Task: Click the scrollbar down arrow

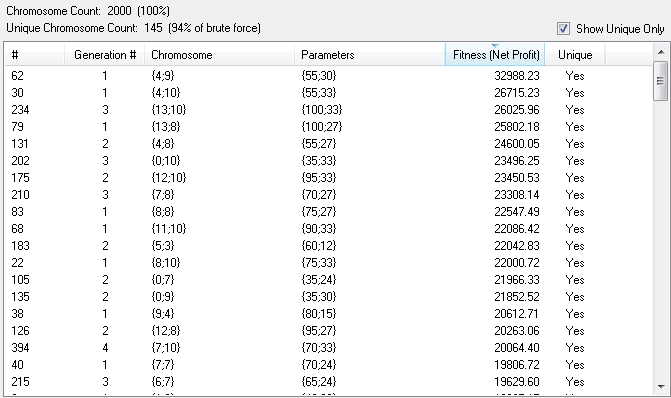Action: tap(661, 387)
